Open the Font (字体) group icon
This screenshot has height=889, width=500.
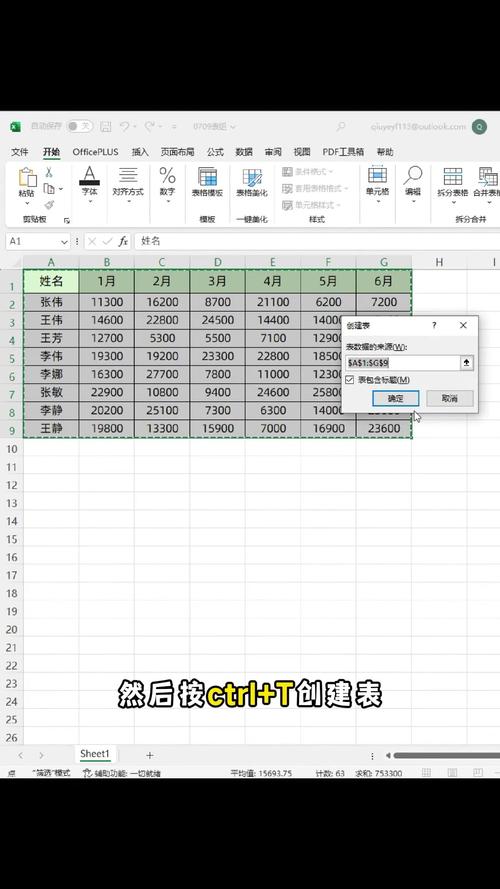point(90,176)
